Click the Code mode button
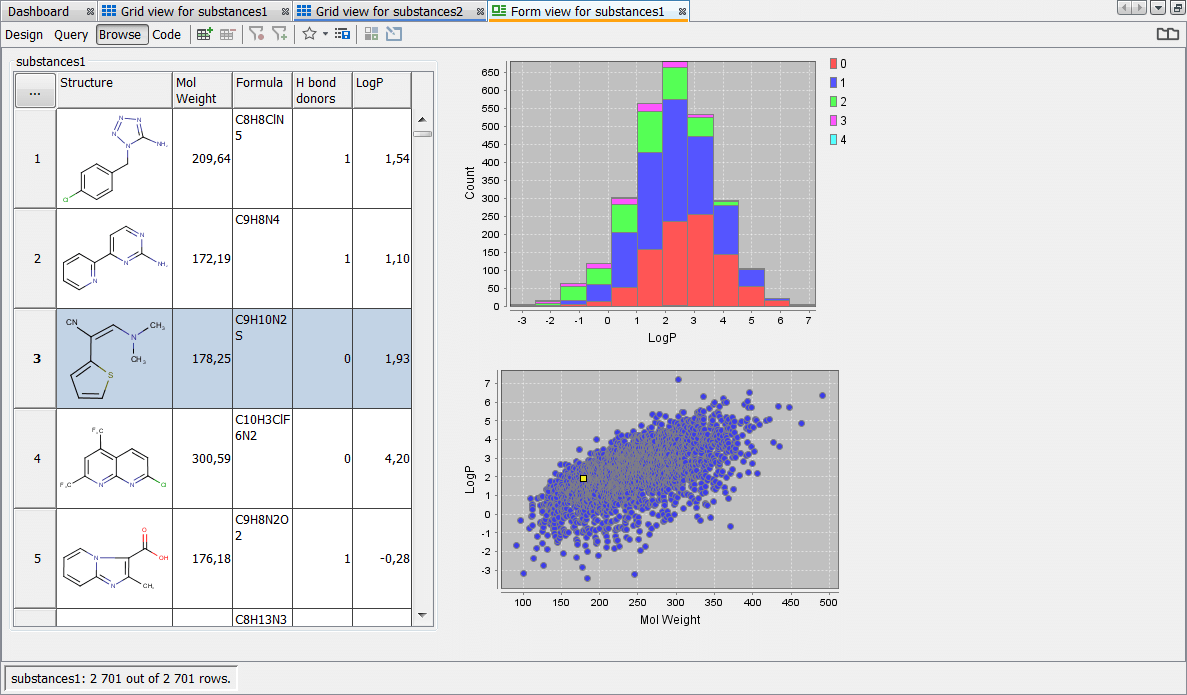Viewport: 1187px width, 695px height. (x=167, y=34)
